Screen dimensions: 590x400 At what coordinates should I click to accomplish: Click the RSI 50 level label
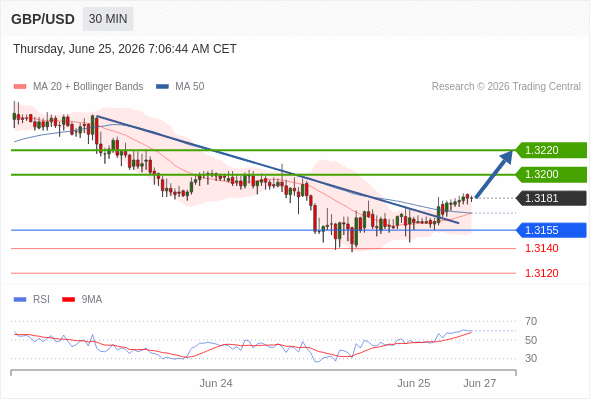(x=531, y=340)
